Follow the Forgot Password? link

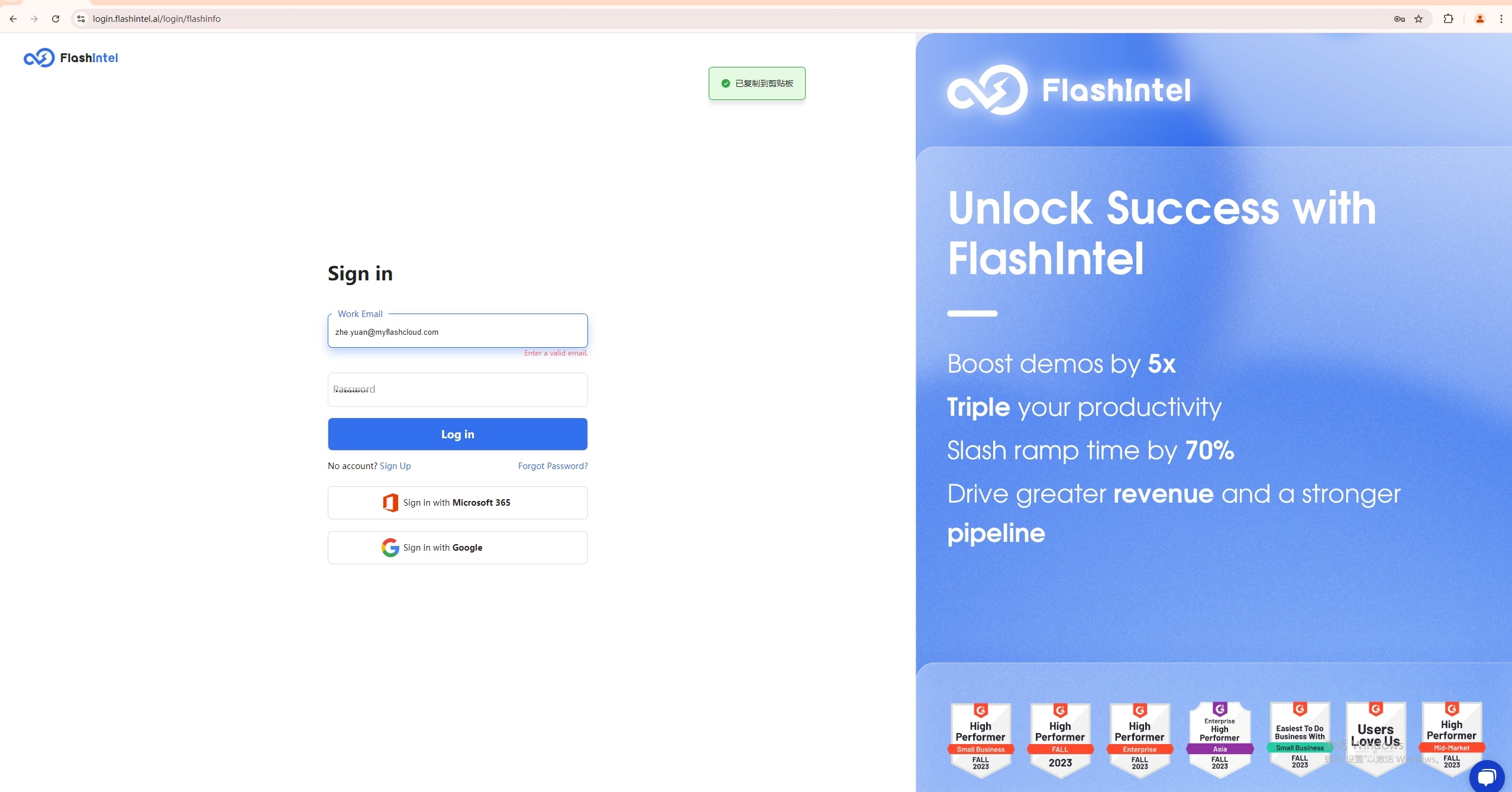point(553,466)
